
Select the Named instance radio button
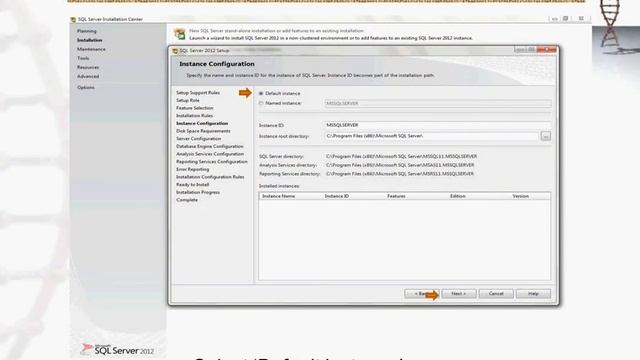point(261,103)
